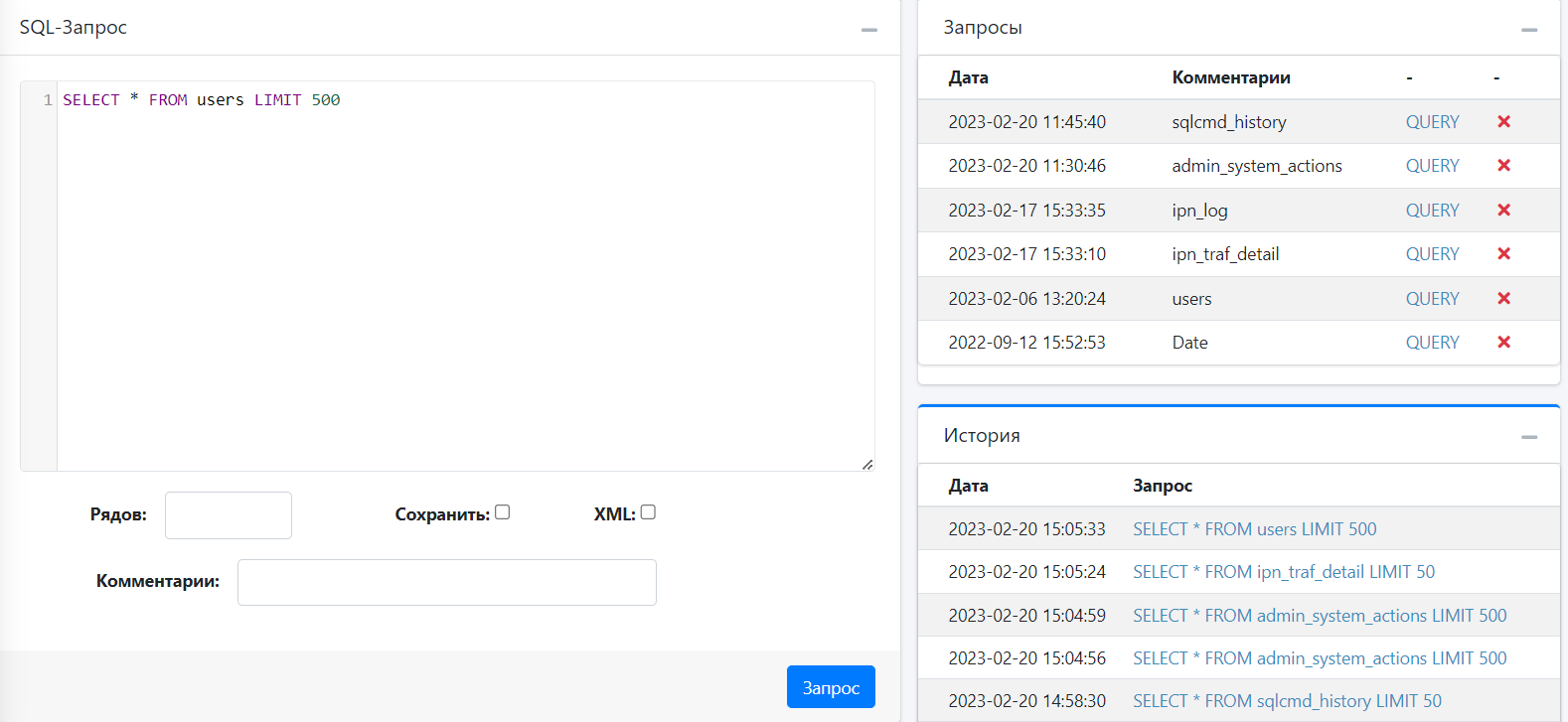Image resolution: width=1568 pixels, height=722 pixels.
Task: Toggle the XML checkbox
Action: click(x=648, y=512)
